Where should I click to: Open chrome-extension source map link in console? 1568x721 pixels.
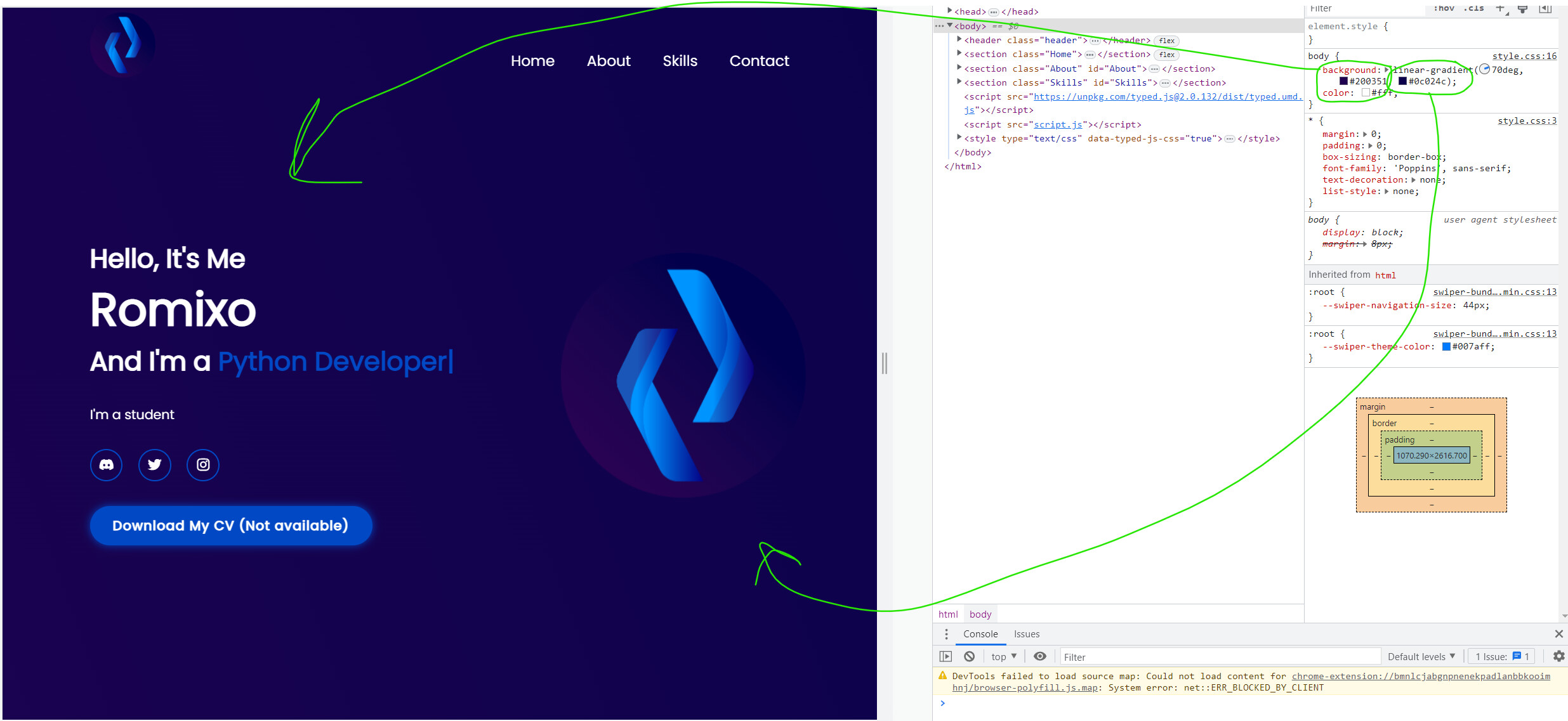[1420, 677]
